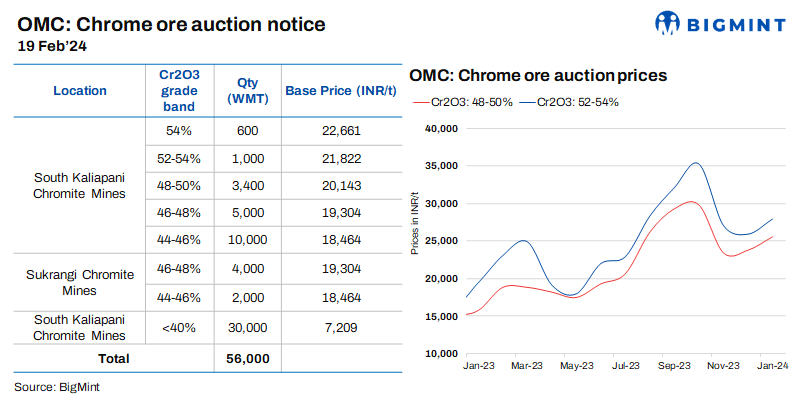Select the total quantity 56,000
This screenshot has height=401, width=804.
click(x=247, y=357)
